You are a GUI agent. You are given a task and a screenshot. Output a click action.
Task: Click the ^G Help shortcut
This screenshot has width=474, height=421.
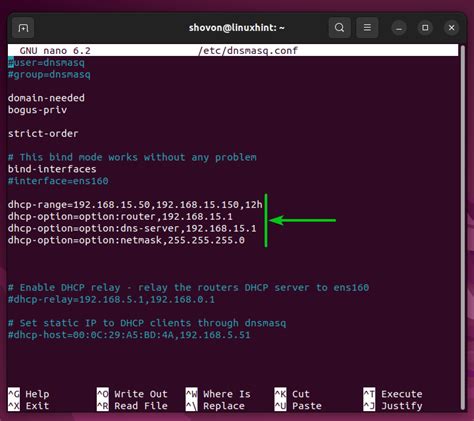pyautogui.click(x=29, y=394)
